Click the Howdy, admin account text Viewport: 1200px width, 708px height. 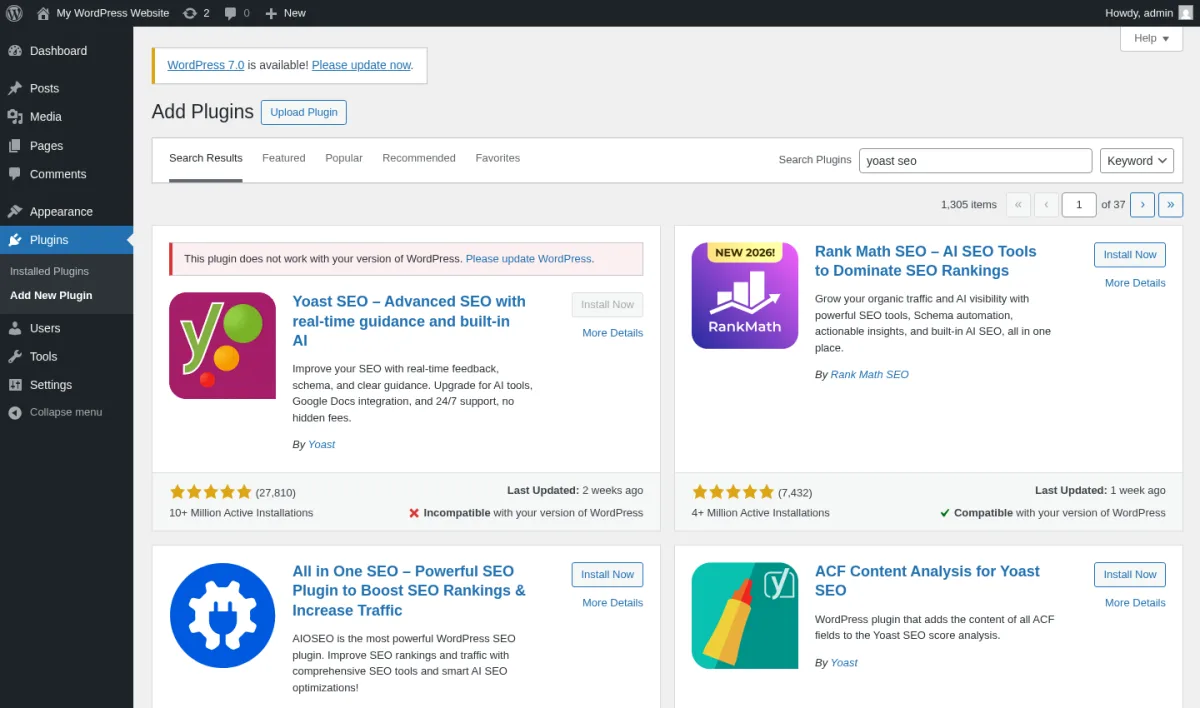tap(1139, 13)
